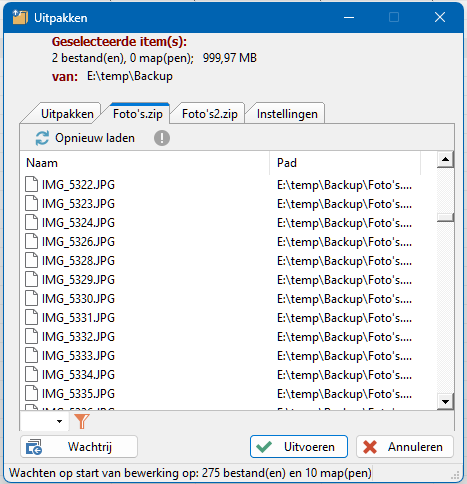Click red cross icon on Annuleren
The image size is (467, 484).
(370, 447)
